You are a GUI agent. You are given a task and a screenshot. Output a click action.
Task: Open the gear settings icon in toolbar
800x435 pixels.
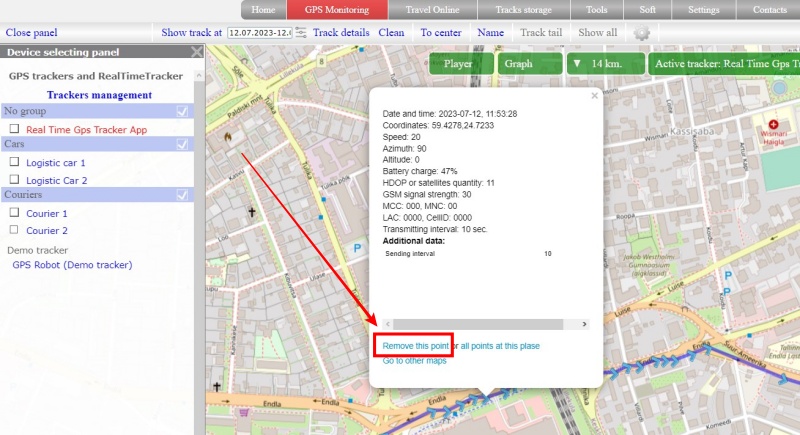pos(641,33)
